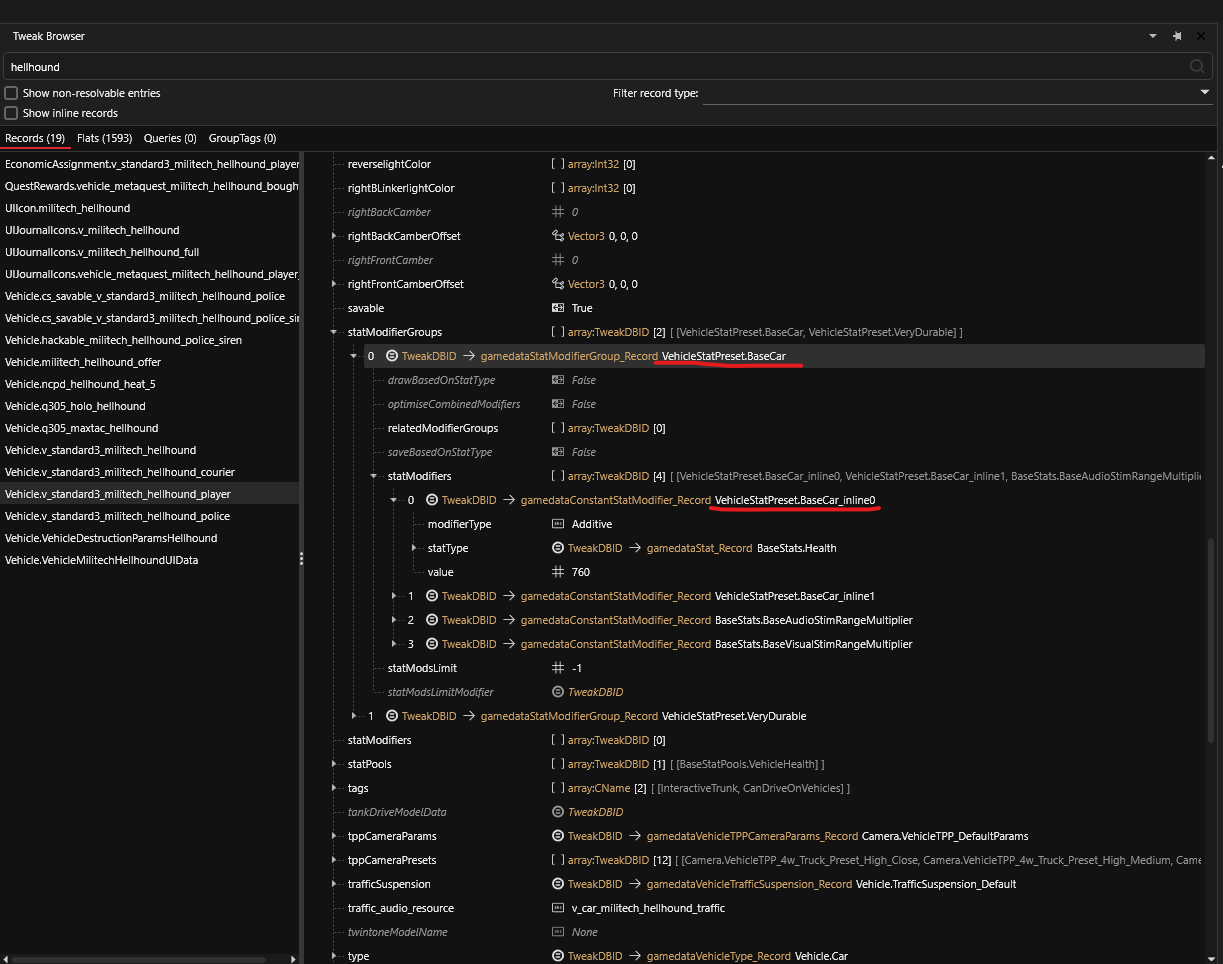Click the hellhound search input field
The width and height of the screenshot is (1223, 964).
pyautogui.click(x=595, y=67)
